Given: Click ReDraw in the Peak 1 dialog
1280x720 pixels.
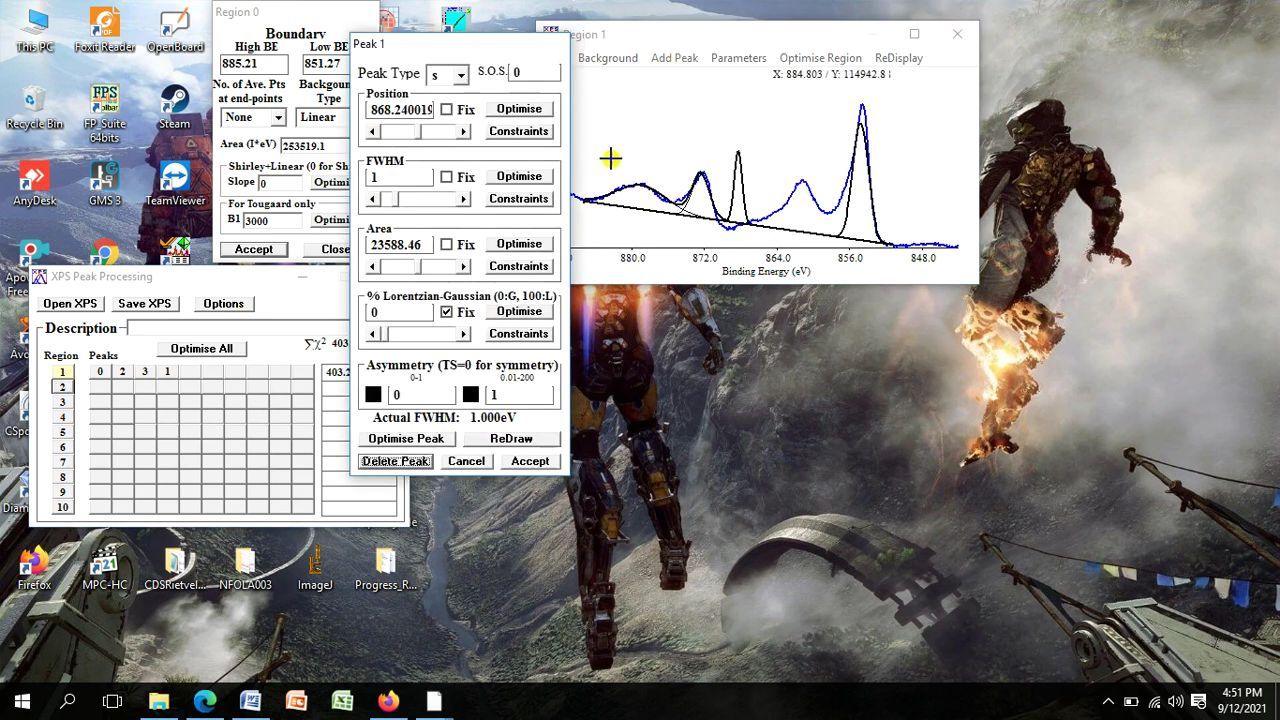Looking at the screenshot, I should 511,438.
